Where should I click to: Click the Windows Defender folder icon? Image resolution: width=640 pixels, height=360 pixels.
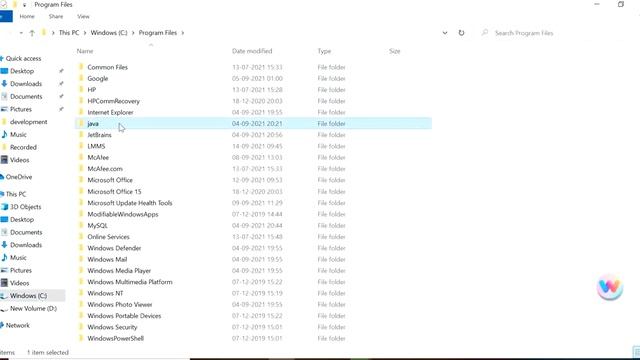coord(81,248)
